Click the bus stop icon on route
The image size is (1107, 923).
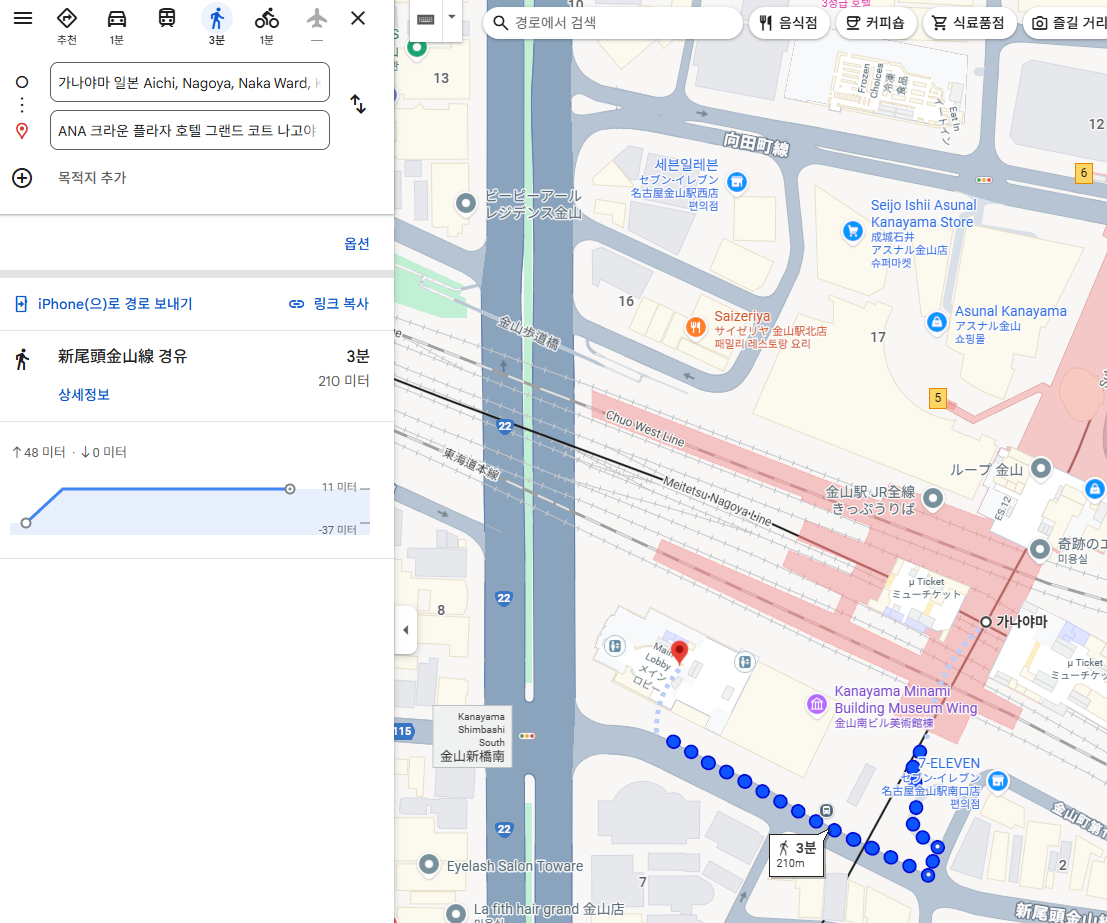(826, 810)
